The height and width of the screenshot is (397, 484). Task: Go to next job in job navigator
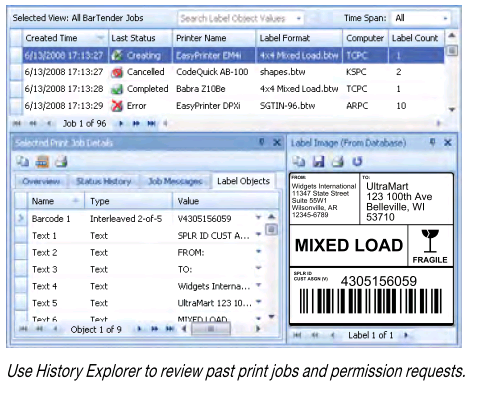click(121, 124)
